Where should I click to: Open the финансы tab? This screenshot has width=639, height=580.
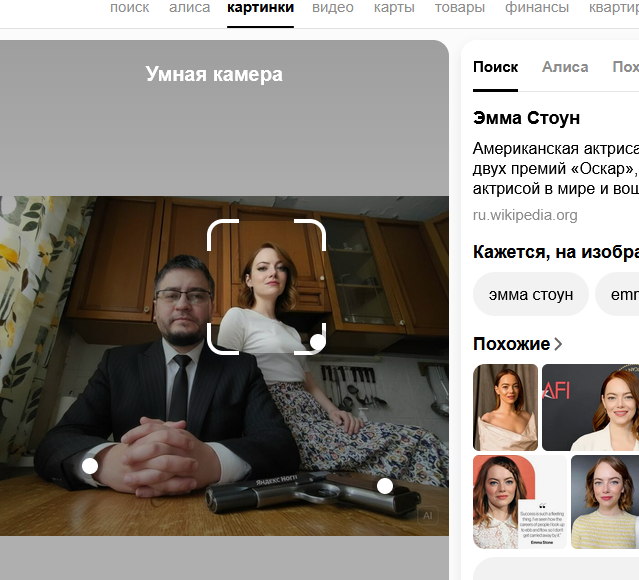[536, 8]
